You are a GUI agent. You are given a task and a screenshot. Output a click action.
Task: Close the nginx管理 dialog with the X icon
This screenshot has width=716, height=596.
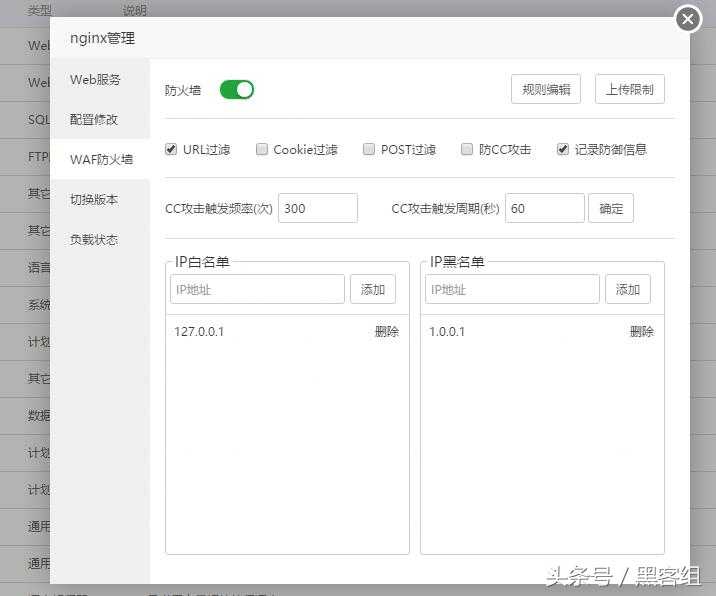[x=688, y=19]
